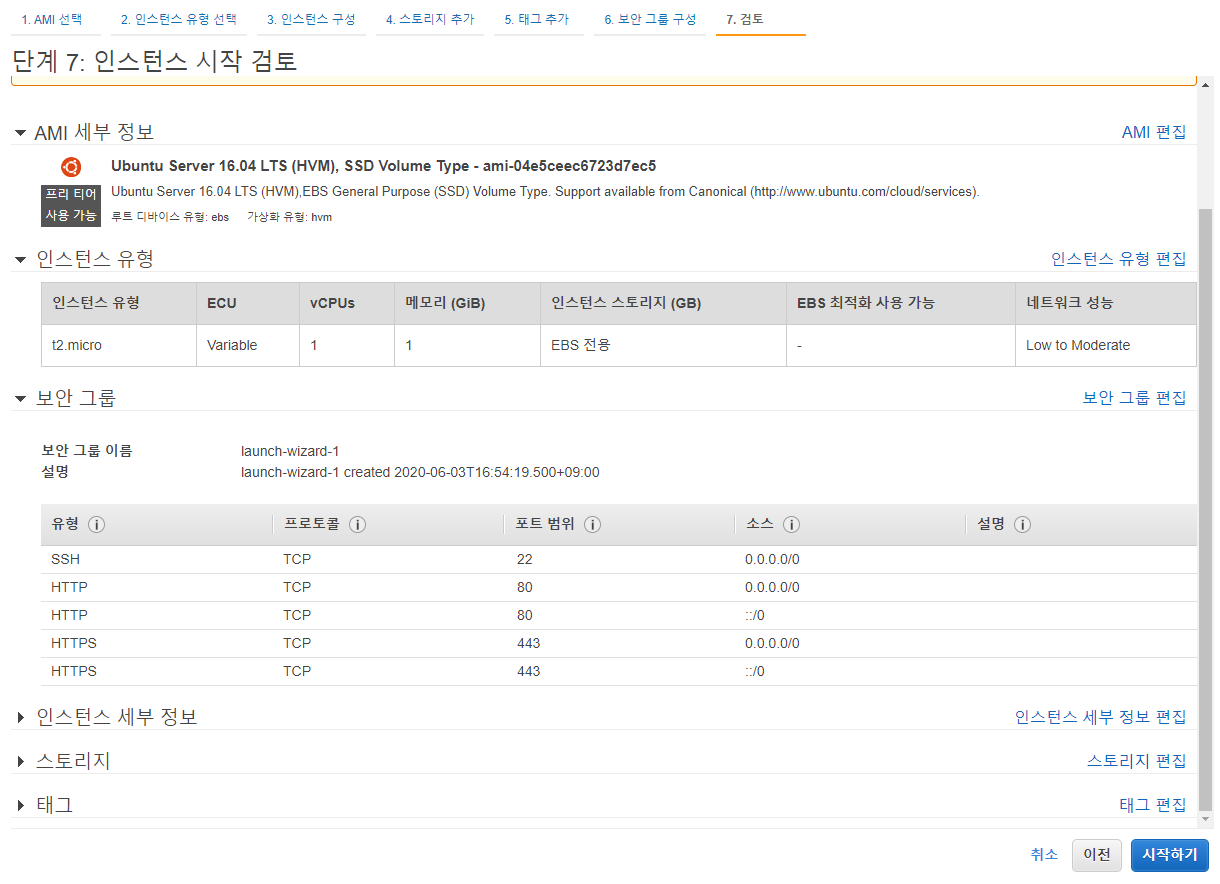Image resolution: width=1220 pixels, height=884 pixels.
Task: Collapse the 보안 그룹 section
Action: (20, 399)
